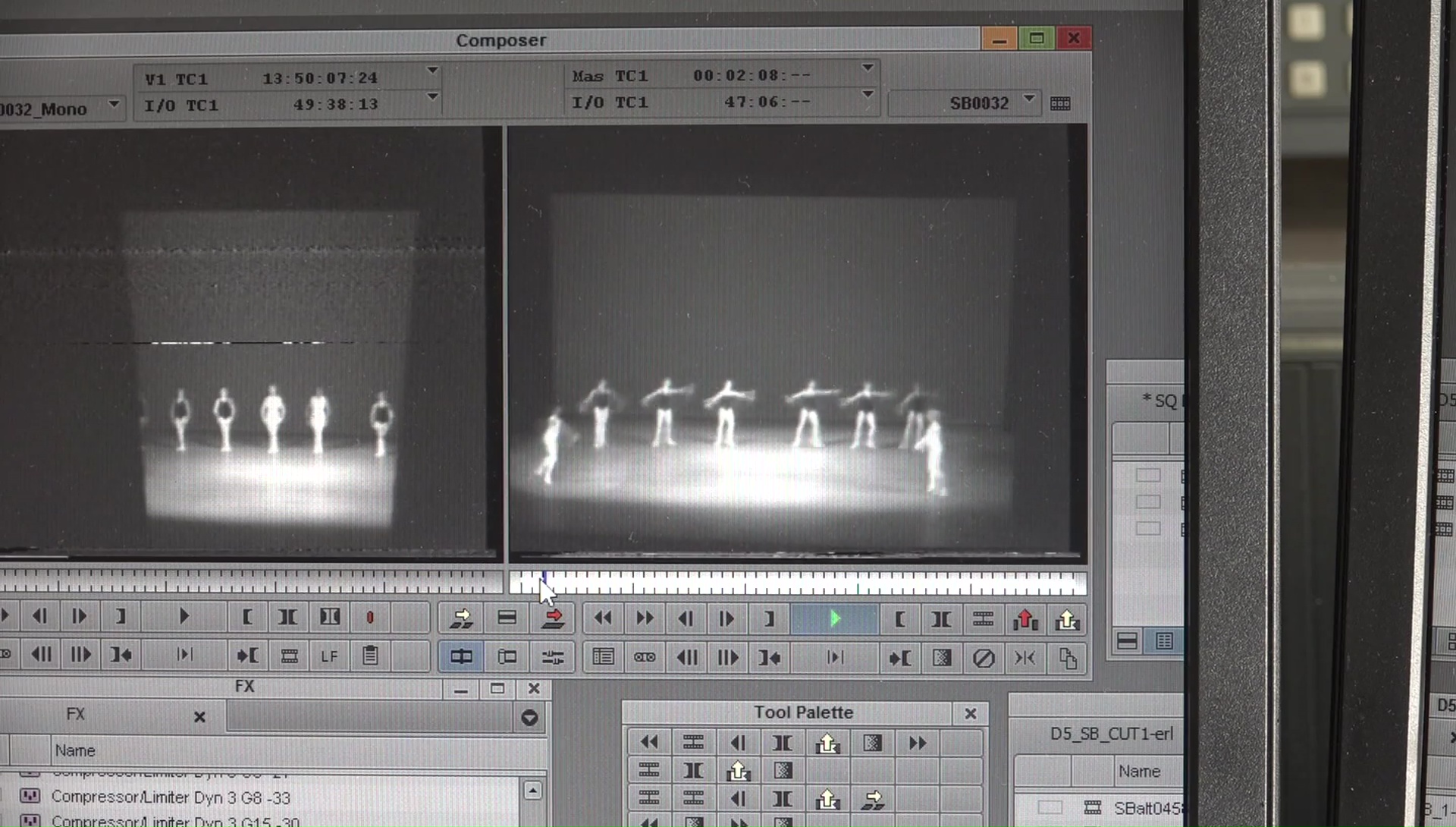Screen dimensions: 1456x827
Task: Expand the SB0032 clip name menu
Action: [x=1029, y=99]
